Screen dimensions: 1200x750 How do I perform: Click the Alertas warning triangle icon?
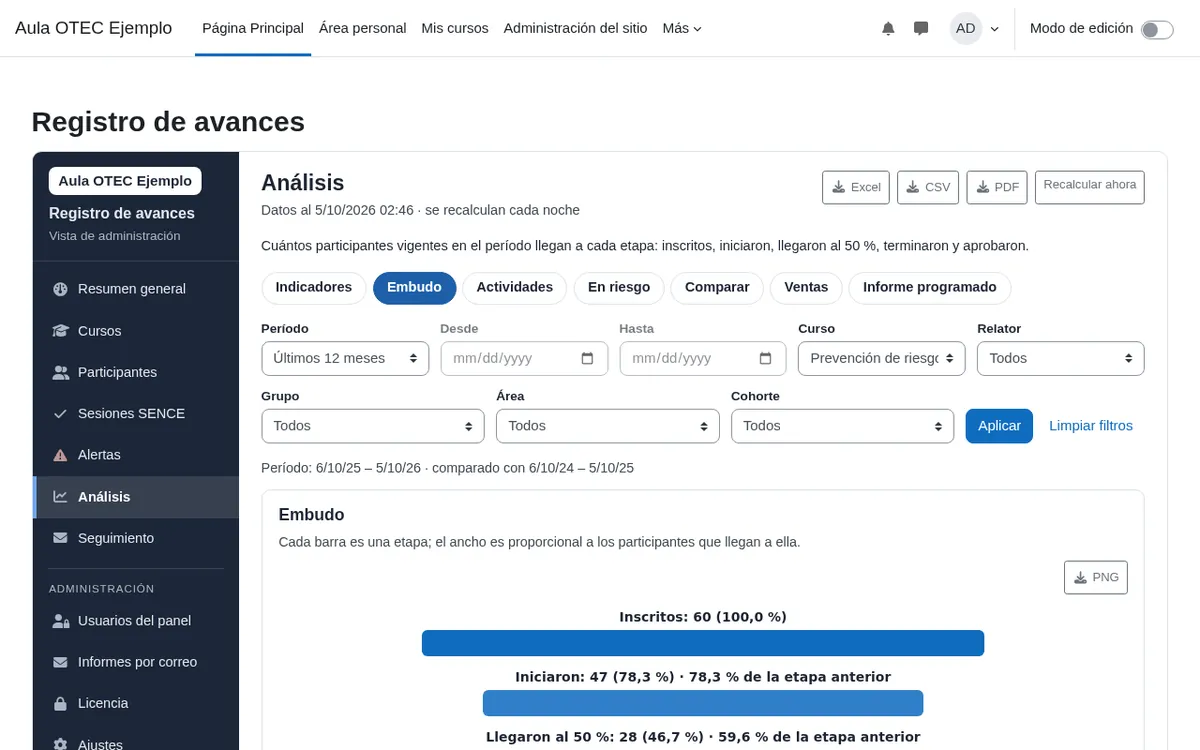[60, 455]
